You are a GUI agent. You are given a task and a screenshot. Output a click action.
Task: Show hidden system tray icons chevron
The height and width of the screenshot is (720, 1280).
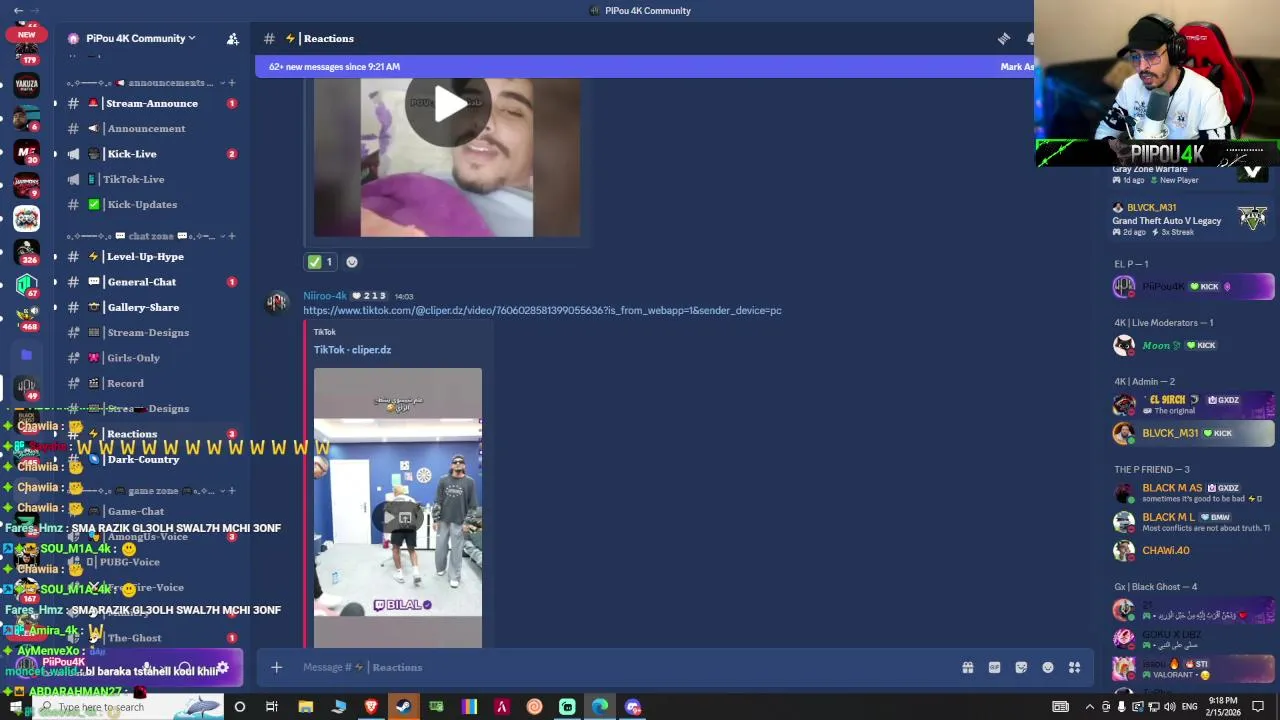pos(1090,707)
